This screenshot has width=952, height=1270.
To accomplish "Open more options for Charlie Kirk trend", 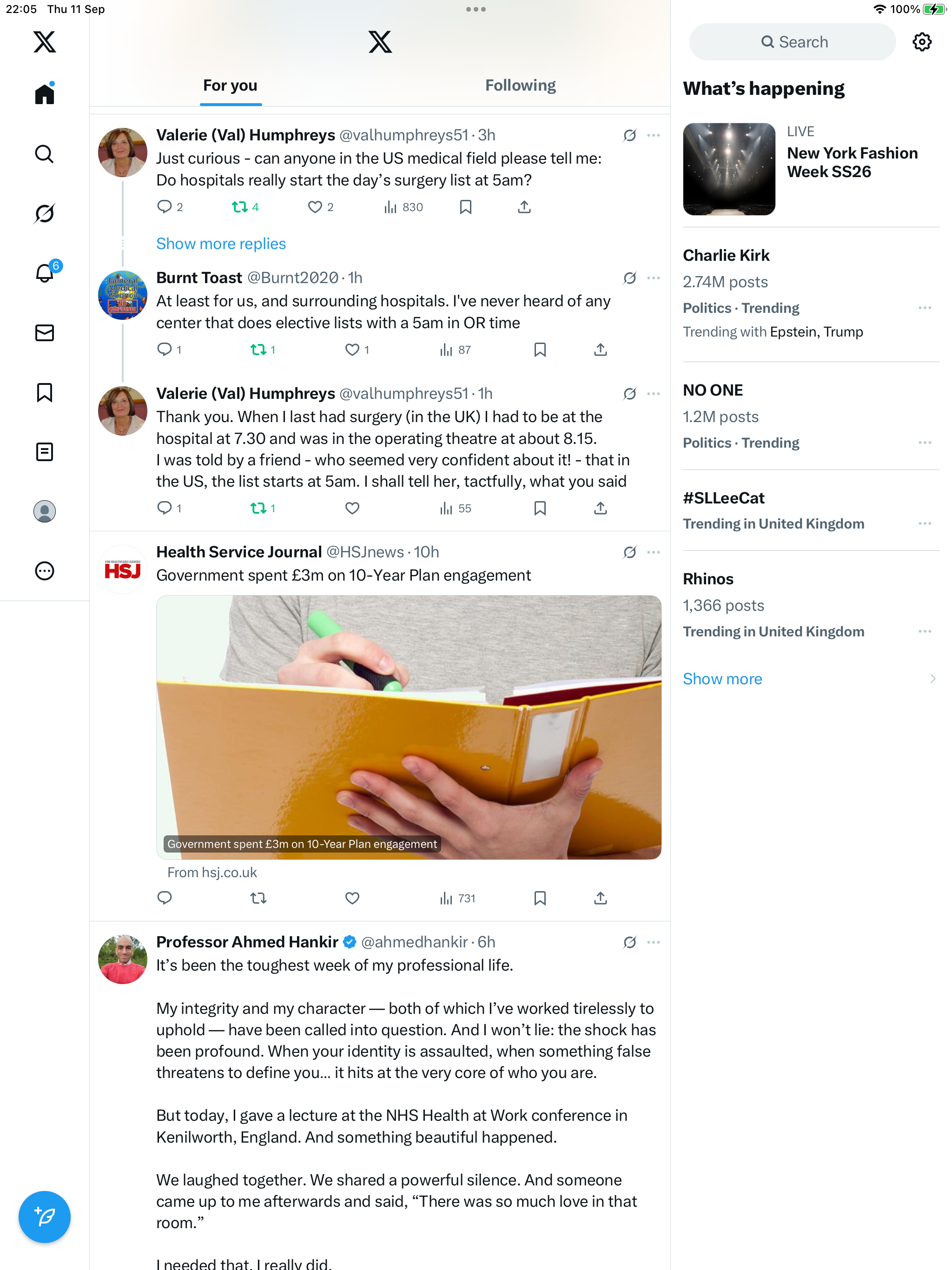I will point(925,308).
